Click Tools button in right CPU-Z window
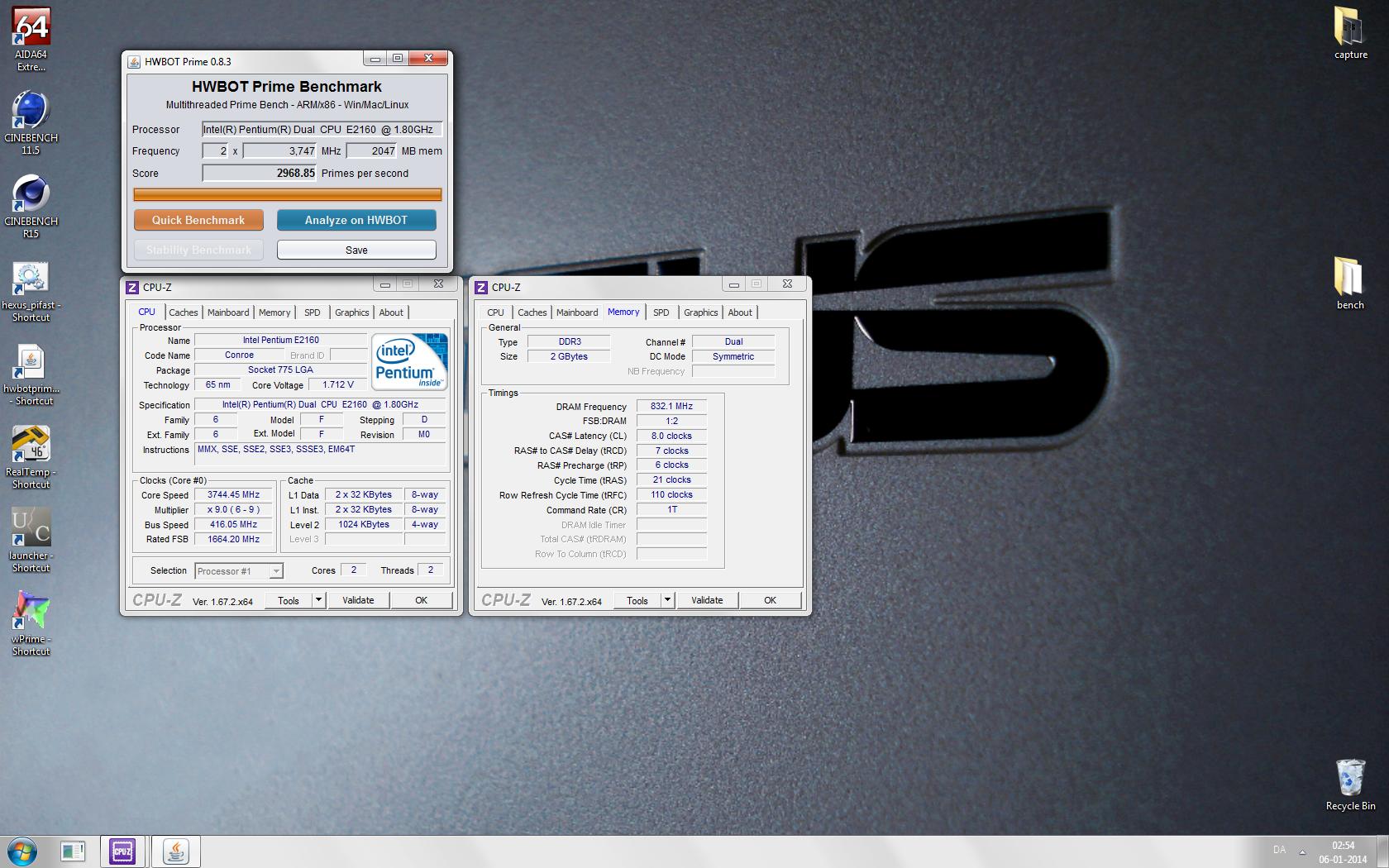 [637, 600]
